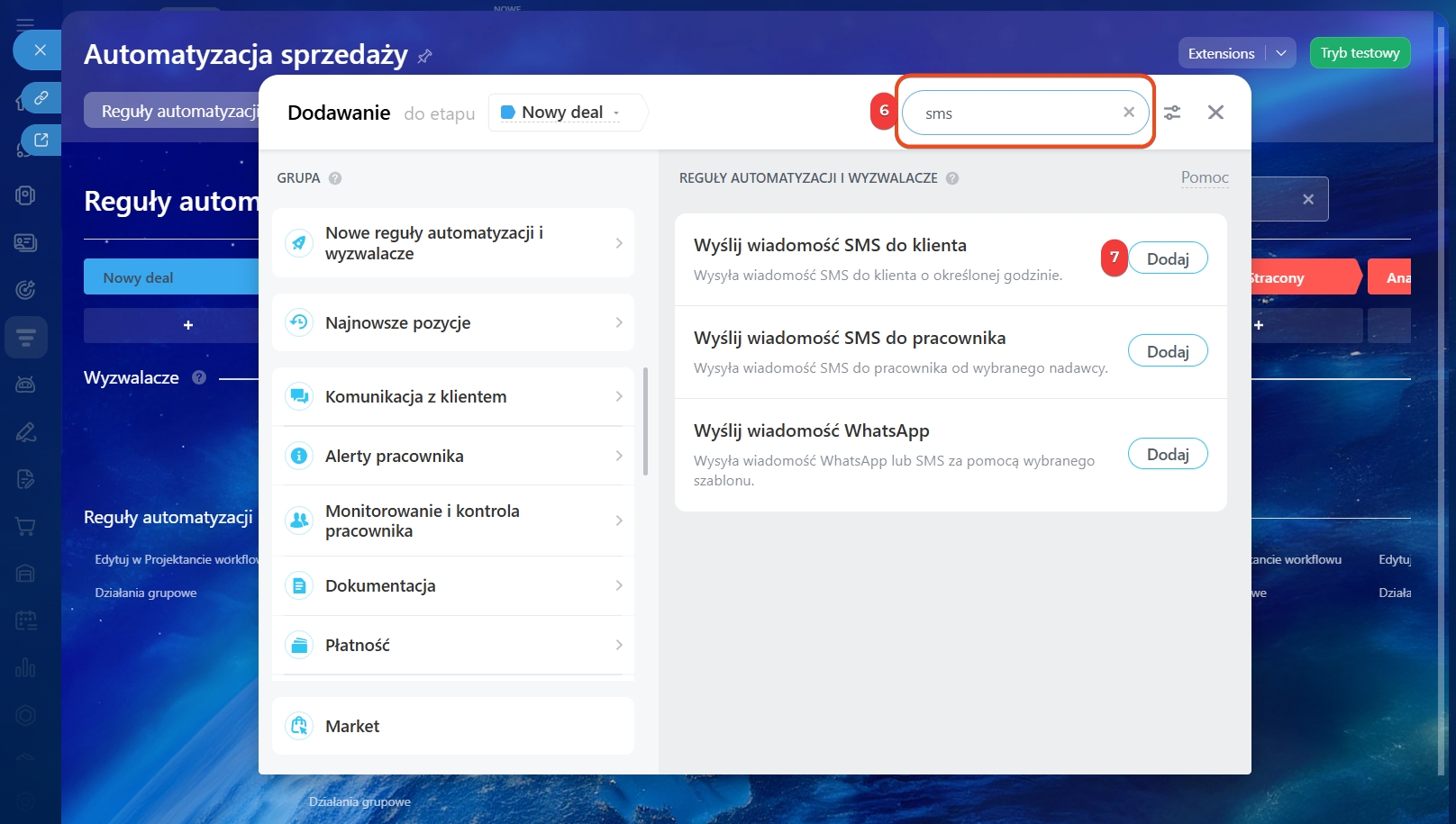This screenshot has width=1456, height=824.
Task: Close the slider with the round X button
Action: pyautogui.click(x=40, y=50)
